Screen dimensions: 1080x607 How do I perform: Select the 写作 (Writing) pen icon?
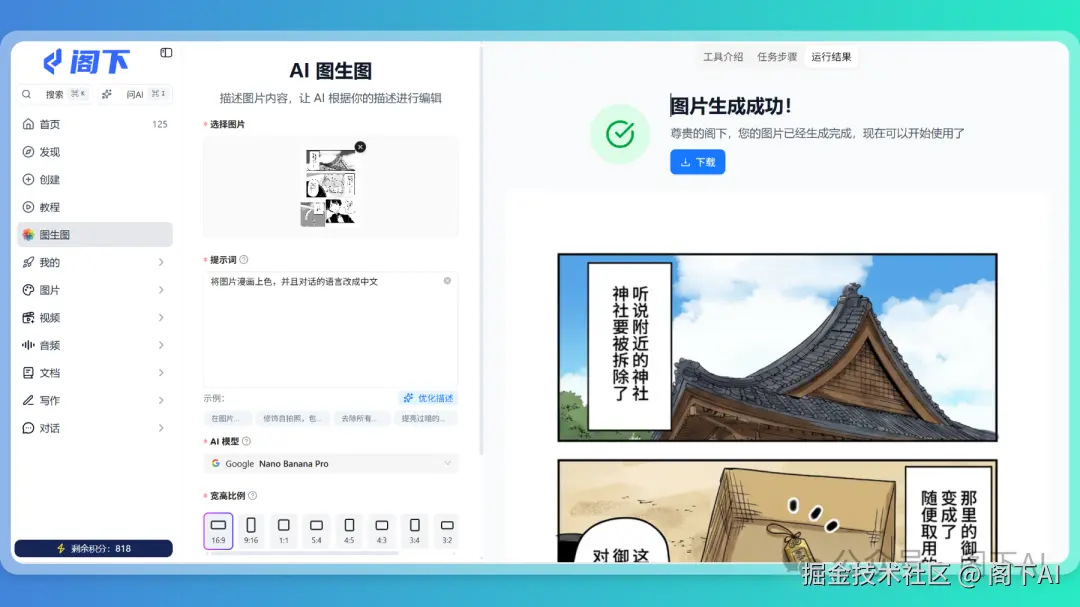click(26, 399)
